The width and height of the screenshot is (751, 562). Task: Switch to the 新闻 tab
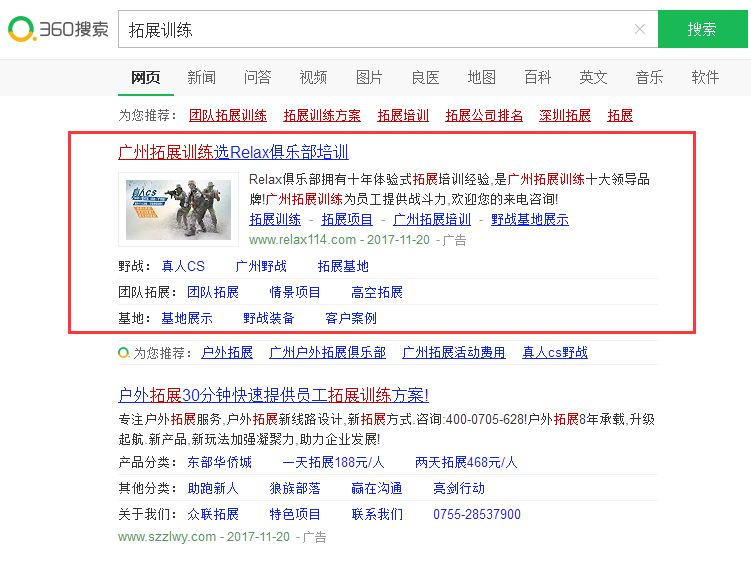point(201,77)
